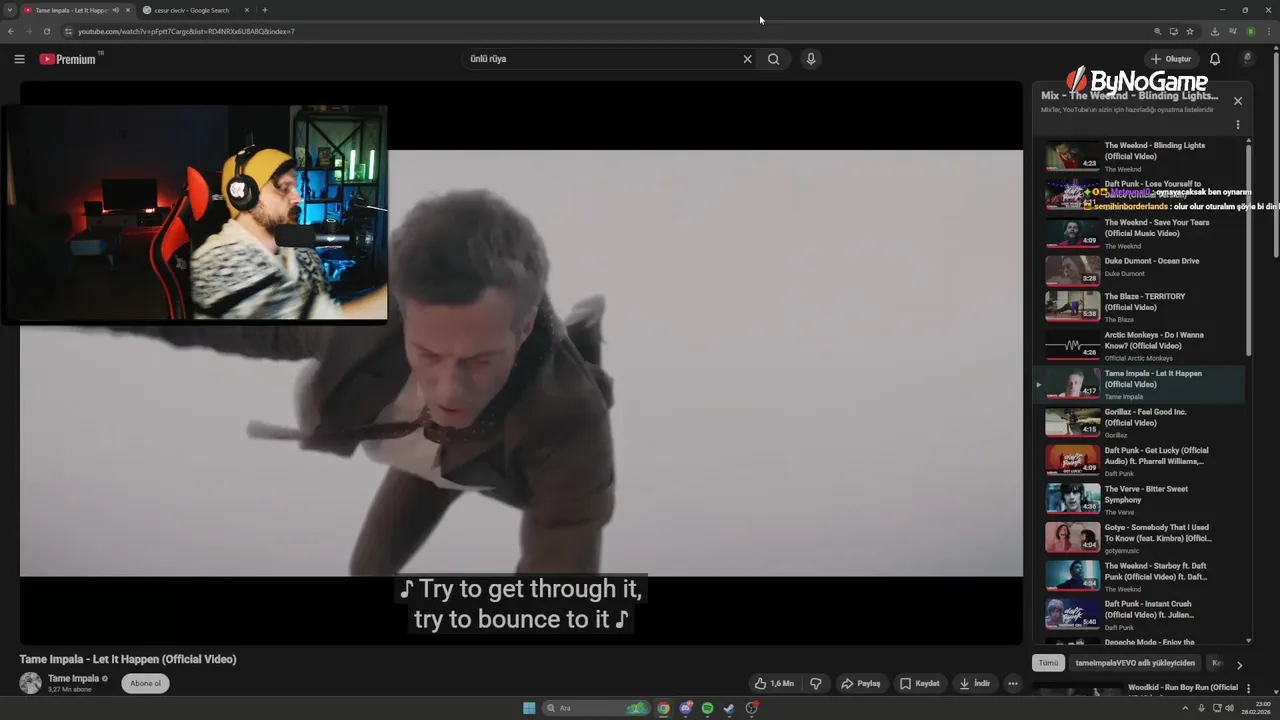
Task: Like the video (1,6 Mn)
Action: click(774, 684)
